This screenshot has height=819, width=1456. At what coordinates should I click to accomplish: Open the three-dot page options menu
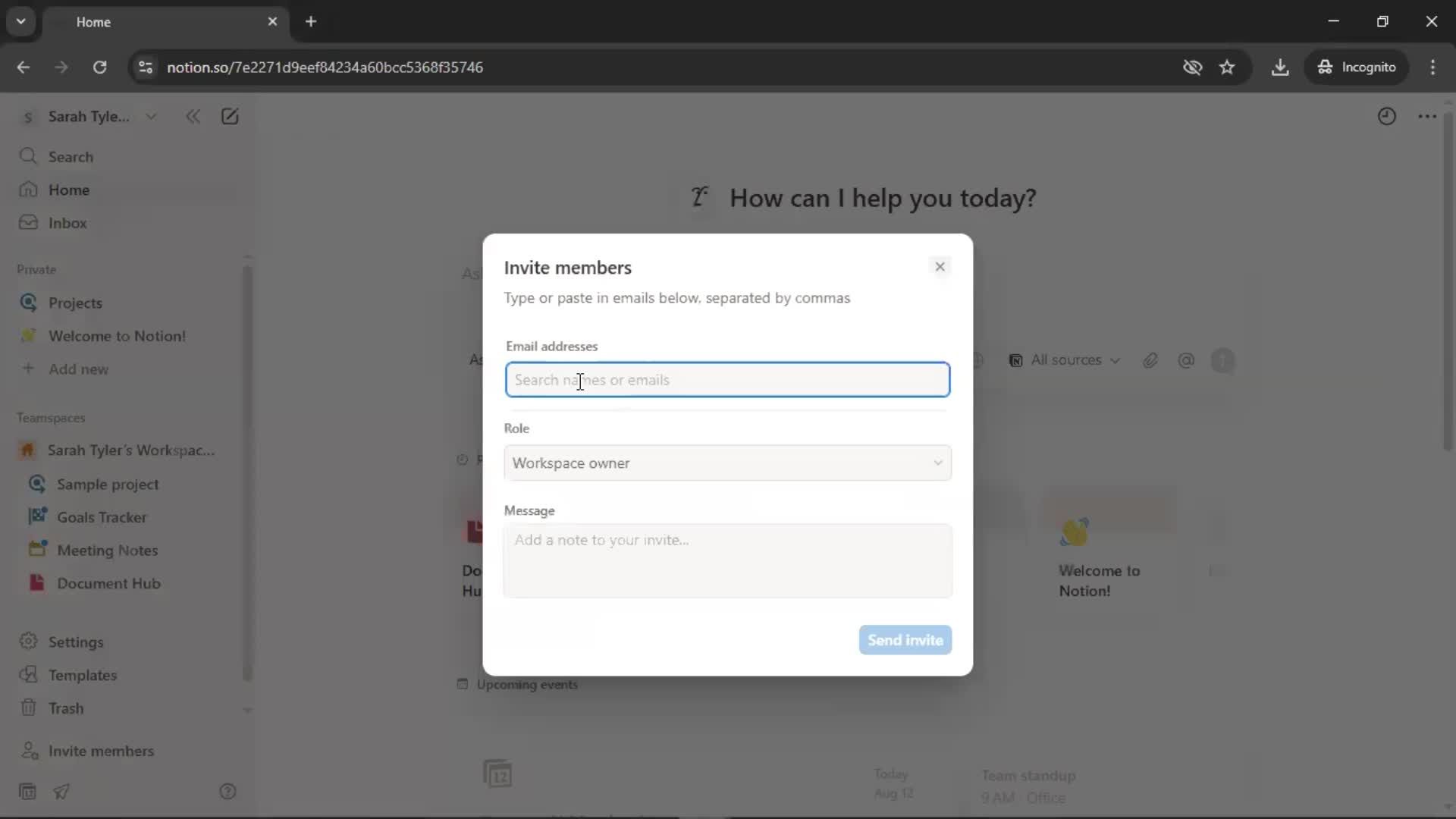point(1427,116)
